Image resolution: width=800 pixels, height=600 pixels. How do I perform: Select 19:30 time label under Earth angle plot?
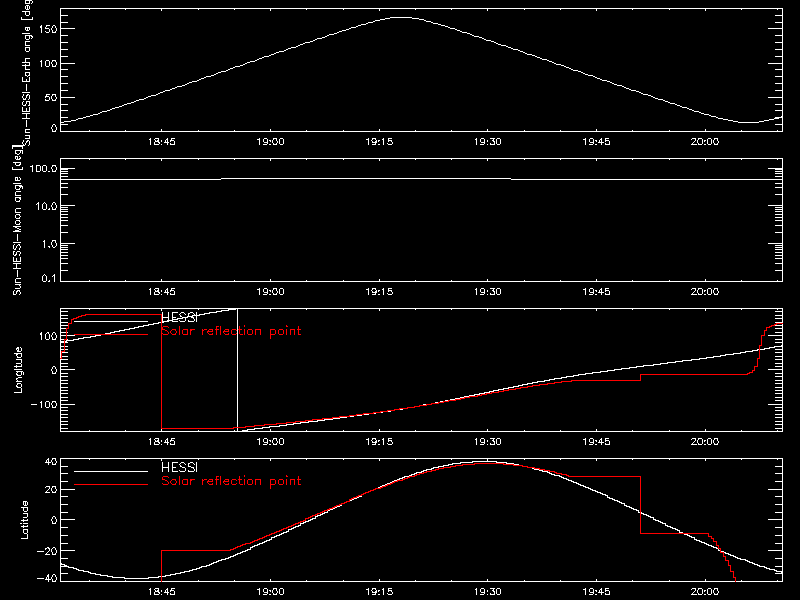click(x=488, y=141)
